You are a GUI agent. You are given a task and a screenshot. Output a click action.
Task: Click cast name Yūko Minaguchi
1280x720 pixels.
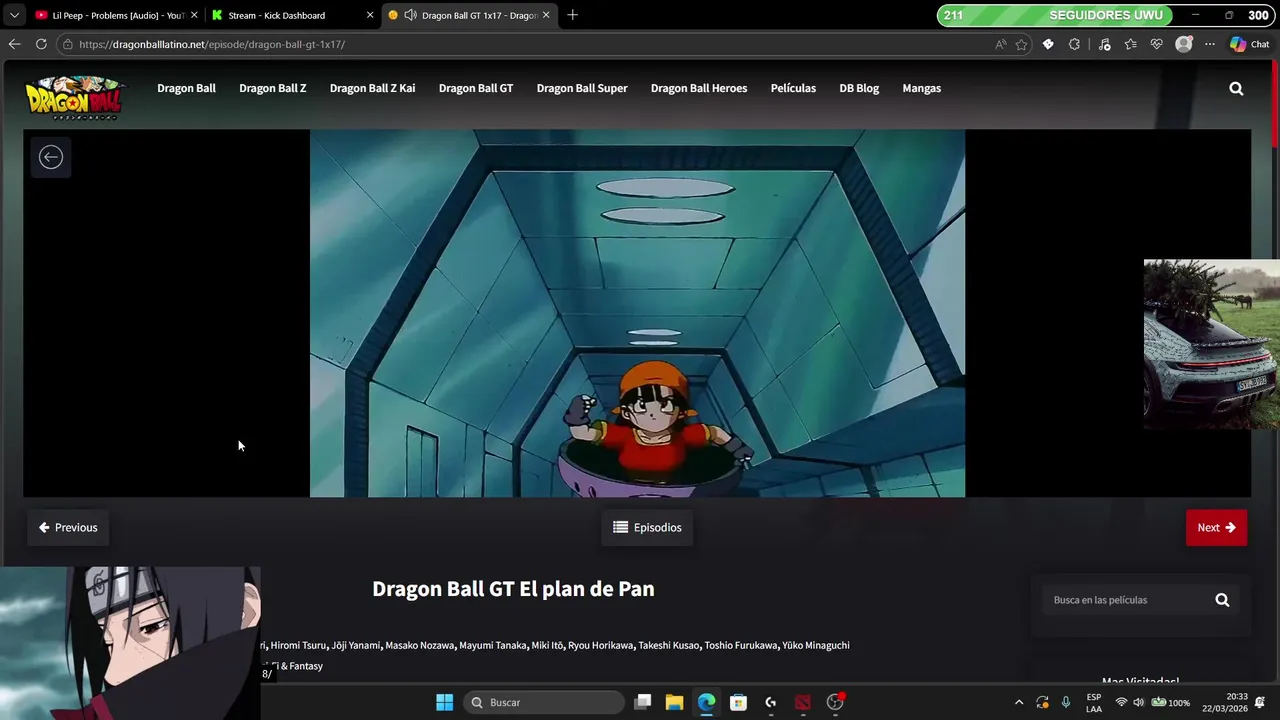tap(816, 645)
